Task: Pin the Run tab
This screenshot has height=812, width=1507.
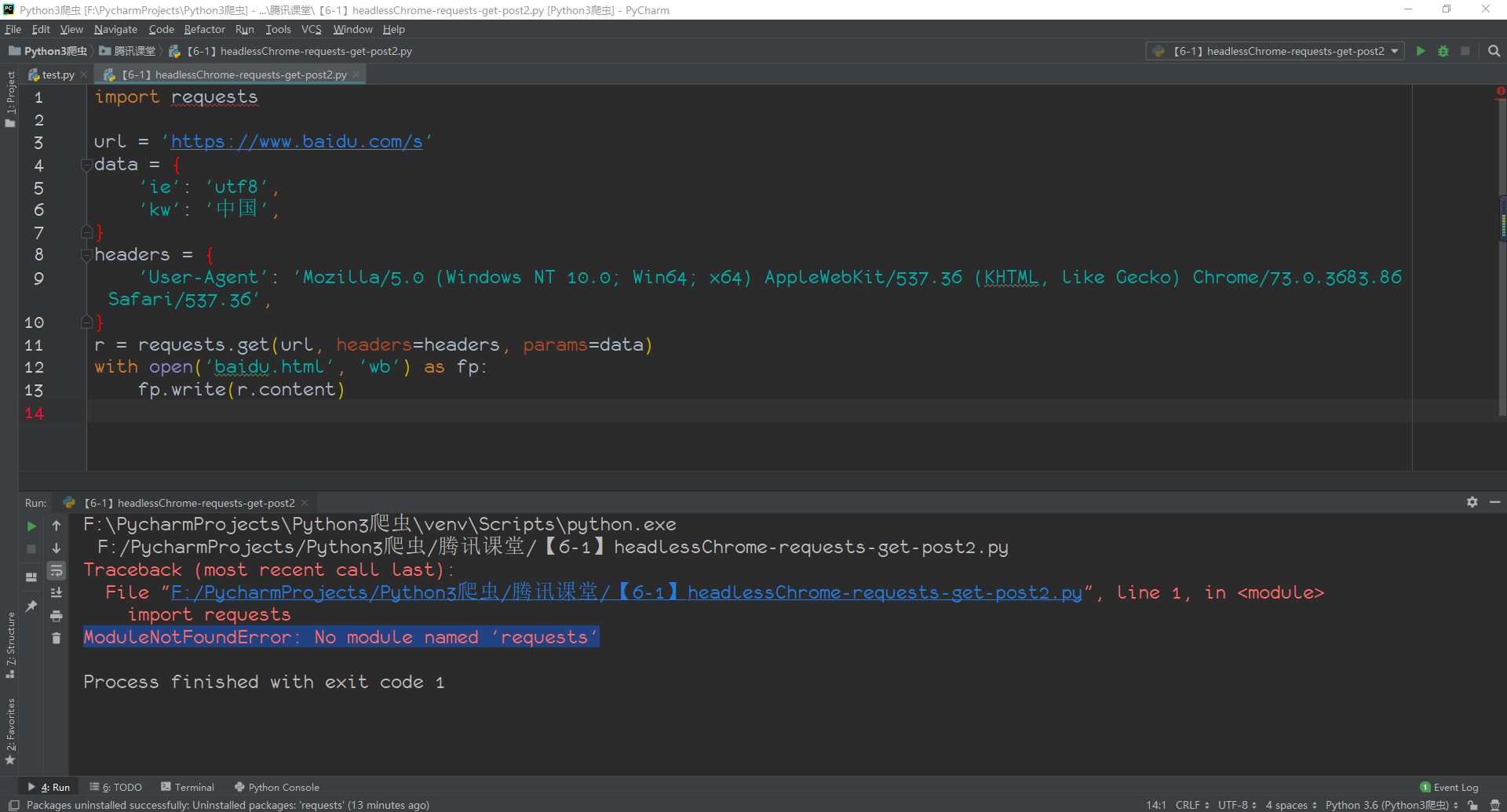Action: tap(31, 606)
